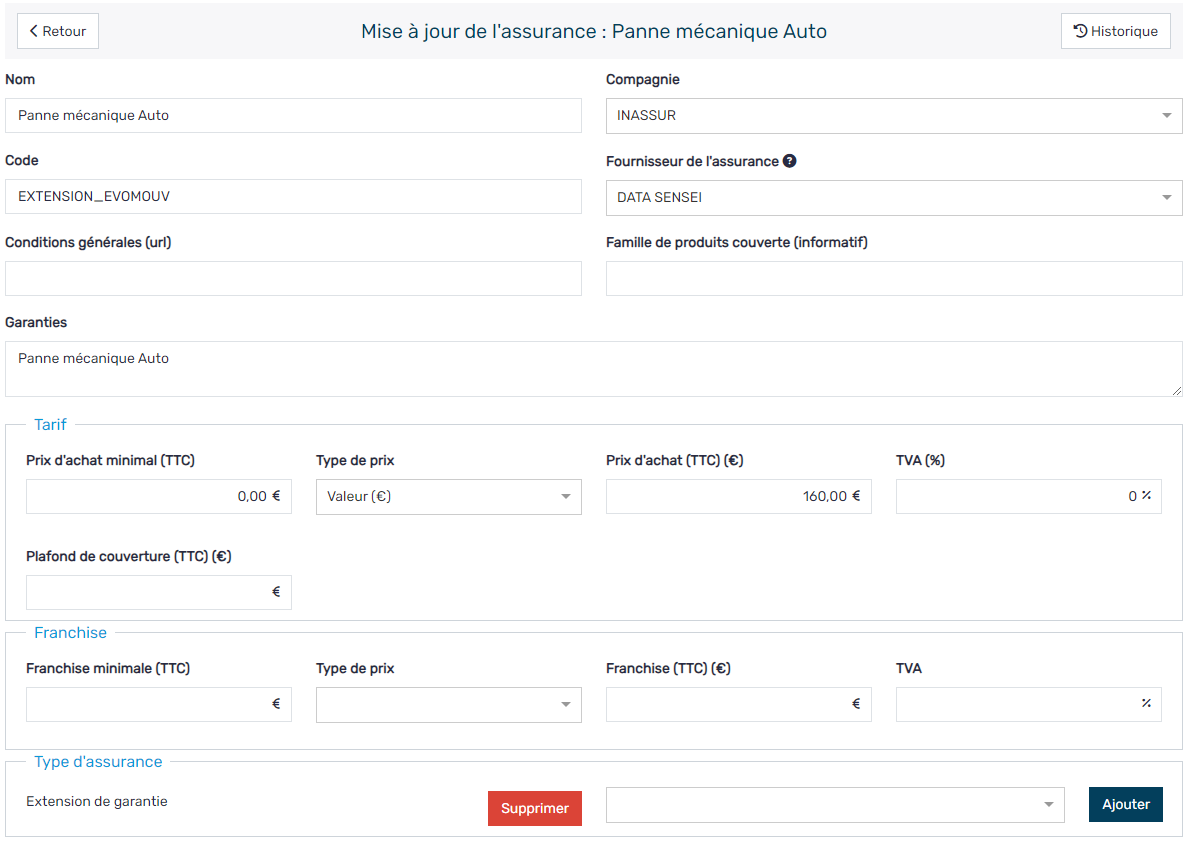The width and height of the screenshot is (1189, 841).
Task: Open the Historique view
Action: click(1115, 31)
